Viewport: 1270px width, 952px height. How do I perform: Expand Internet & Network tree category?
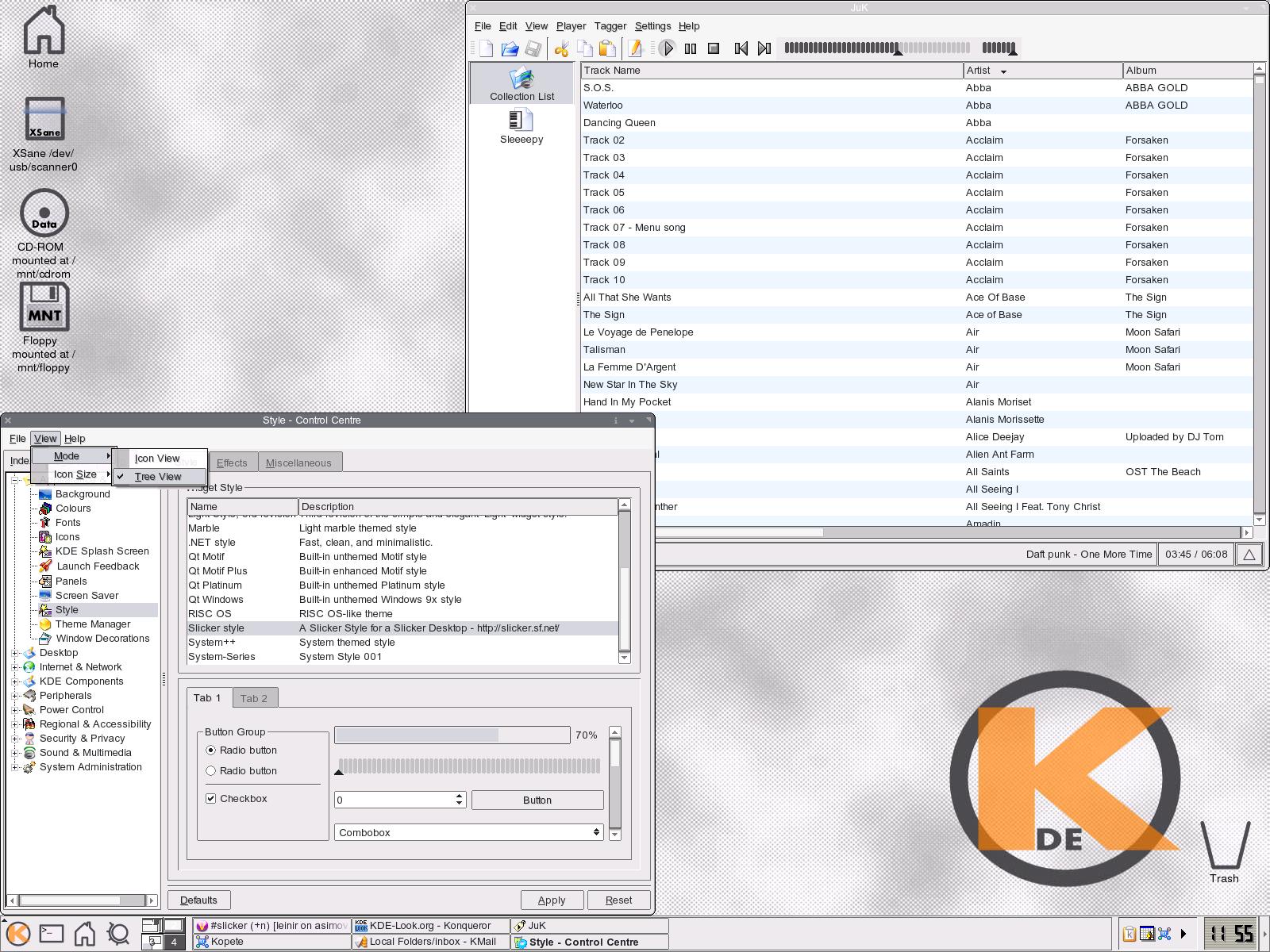click(15, 667)
